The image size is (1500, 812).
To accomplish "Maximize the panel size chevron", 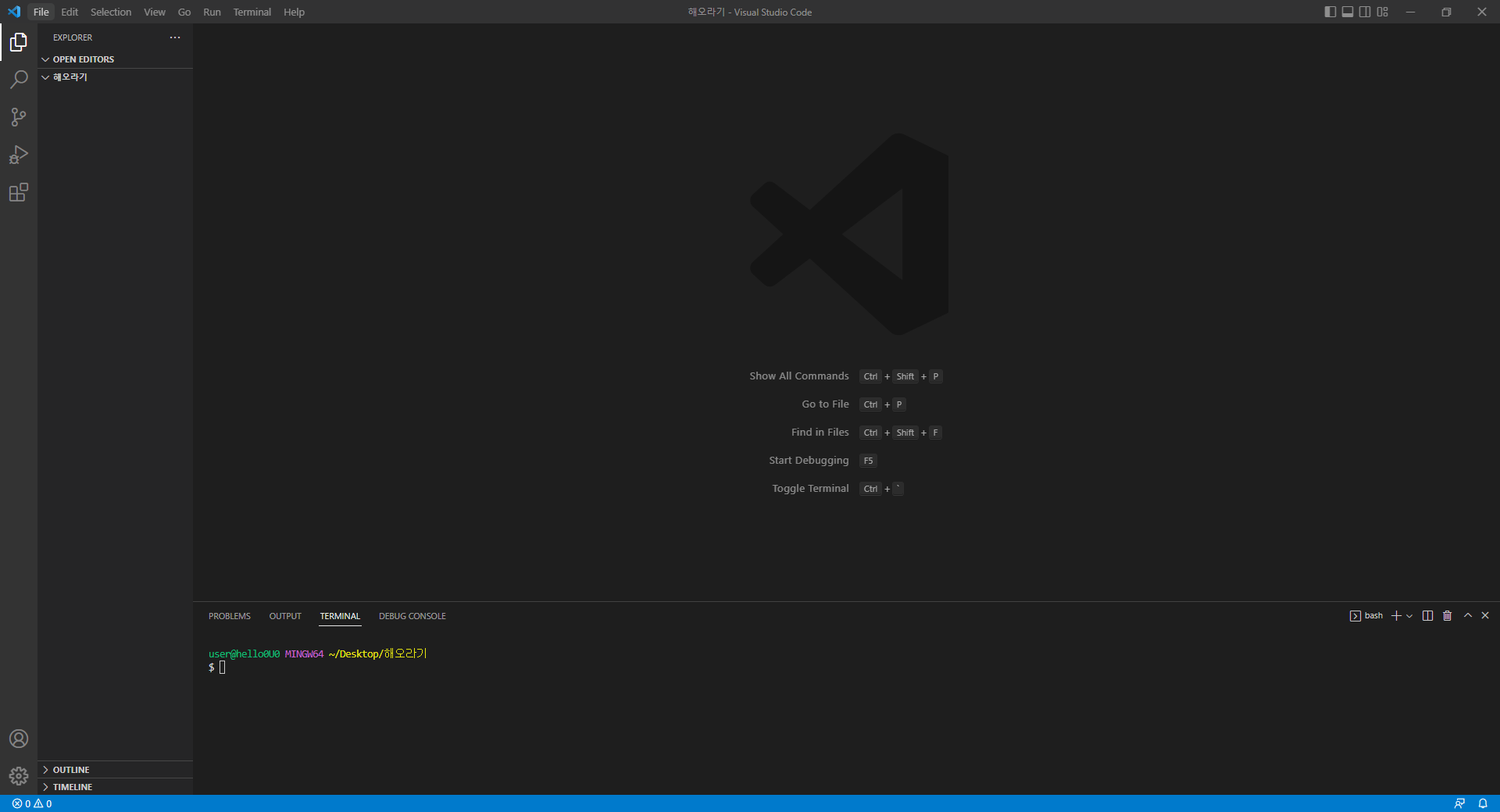I will click(x=1468, y=615).
